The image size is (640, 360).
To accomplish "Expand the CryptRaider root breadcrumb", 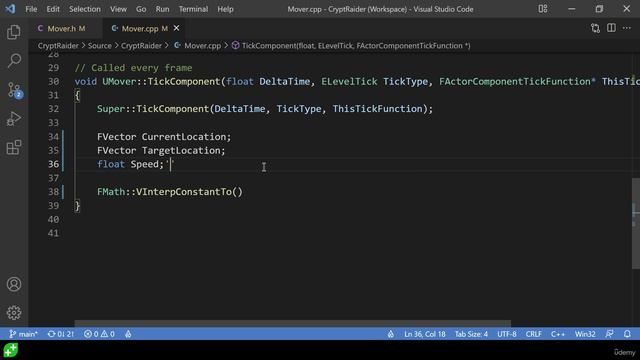I will [x=58, y=46].
